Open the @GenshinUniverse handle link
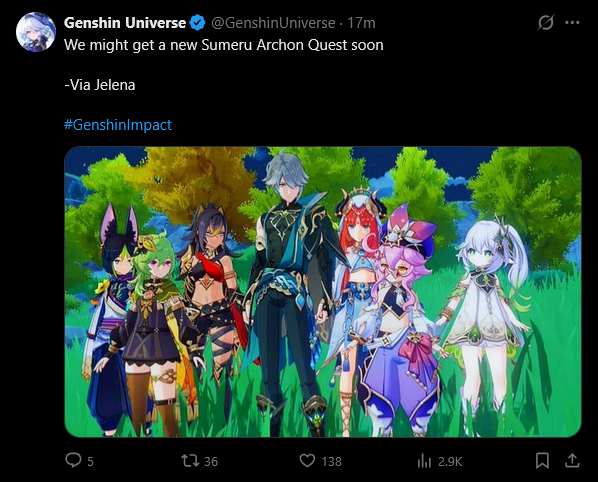The width and height of the screenshot is (598, 482). click(273, 23)
